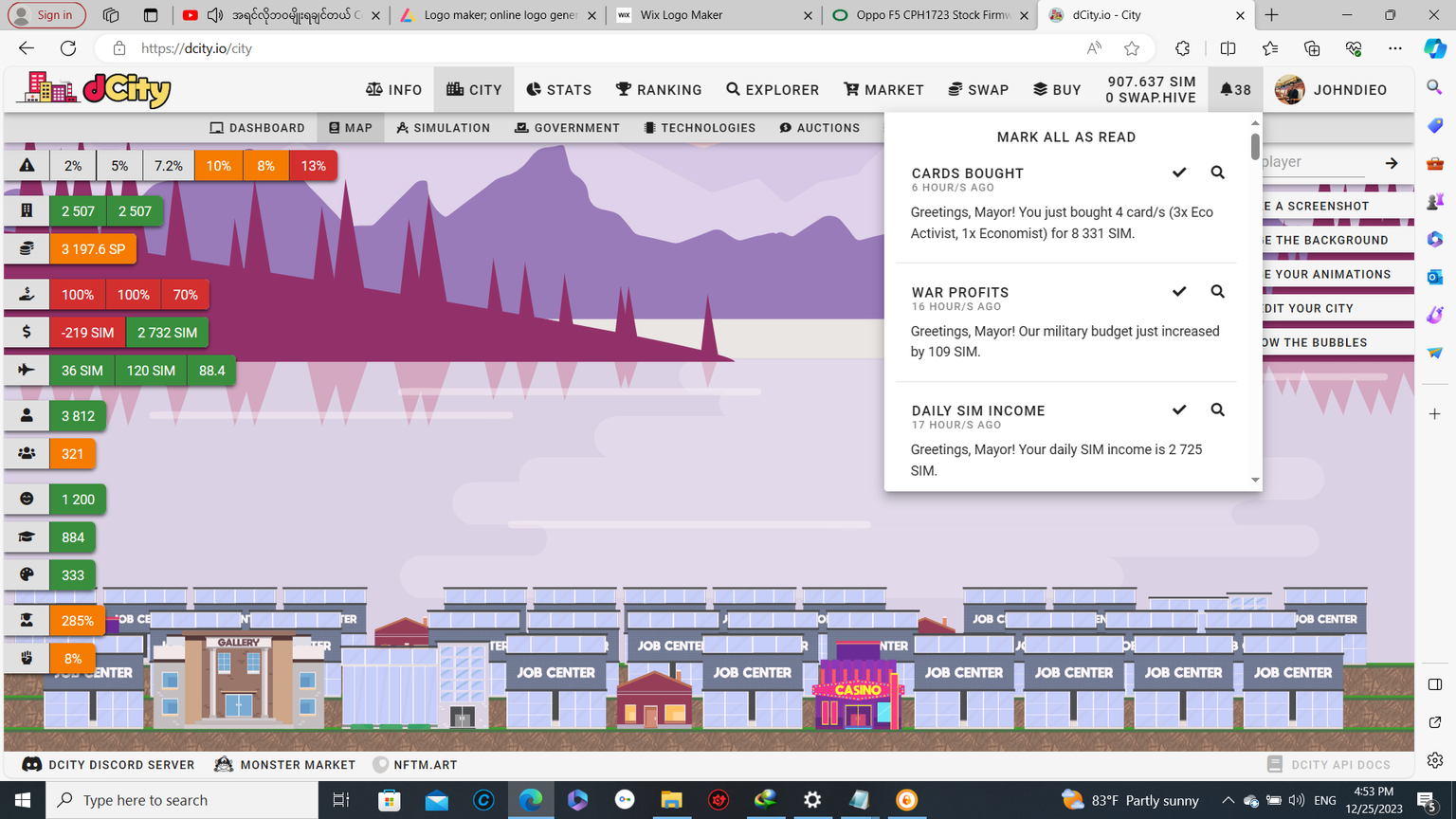The image size is (1456, 819).
Task: Click the fist crime stat icon
Action: [x=27, y=659]
